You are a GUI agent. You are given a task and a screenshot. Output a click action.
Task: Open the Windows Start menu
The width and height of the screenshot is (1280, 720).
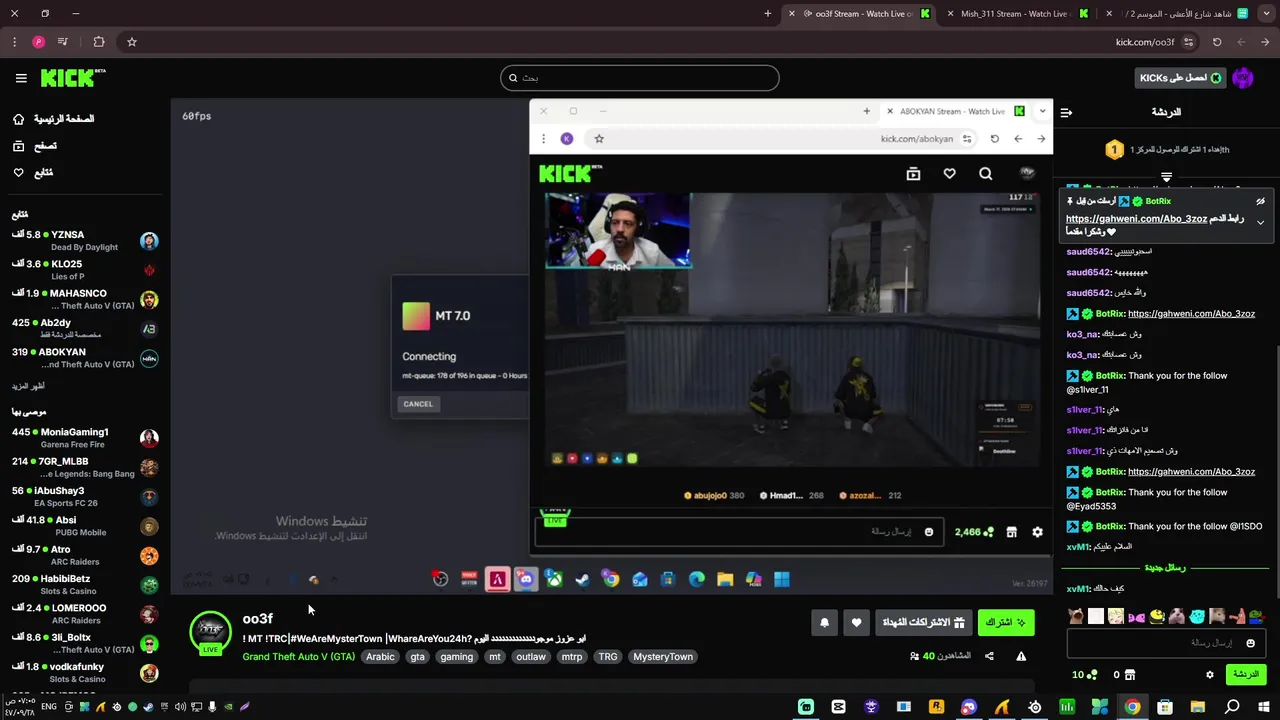pyautogui.click(x=1264, y=707)
